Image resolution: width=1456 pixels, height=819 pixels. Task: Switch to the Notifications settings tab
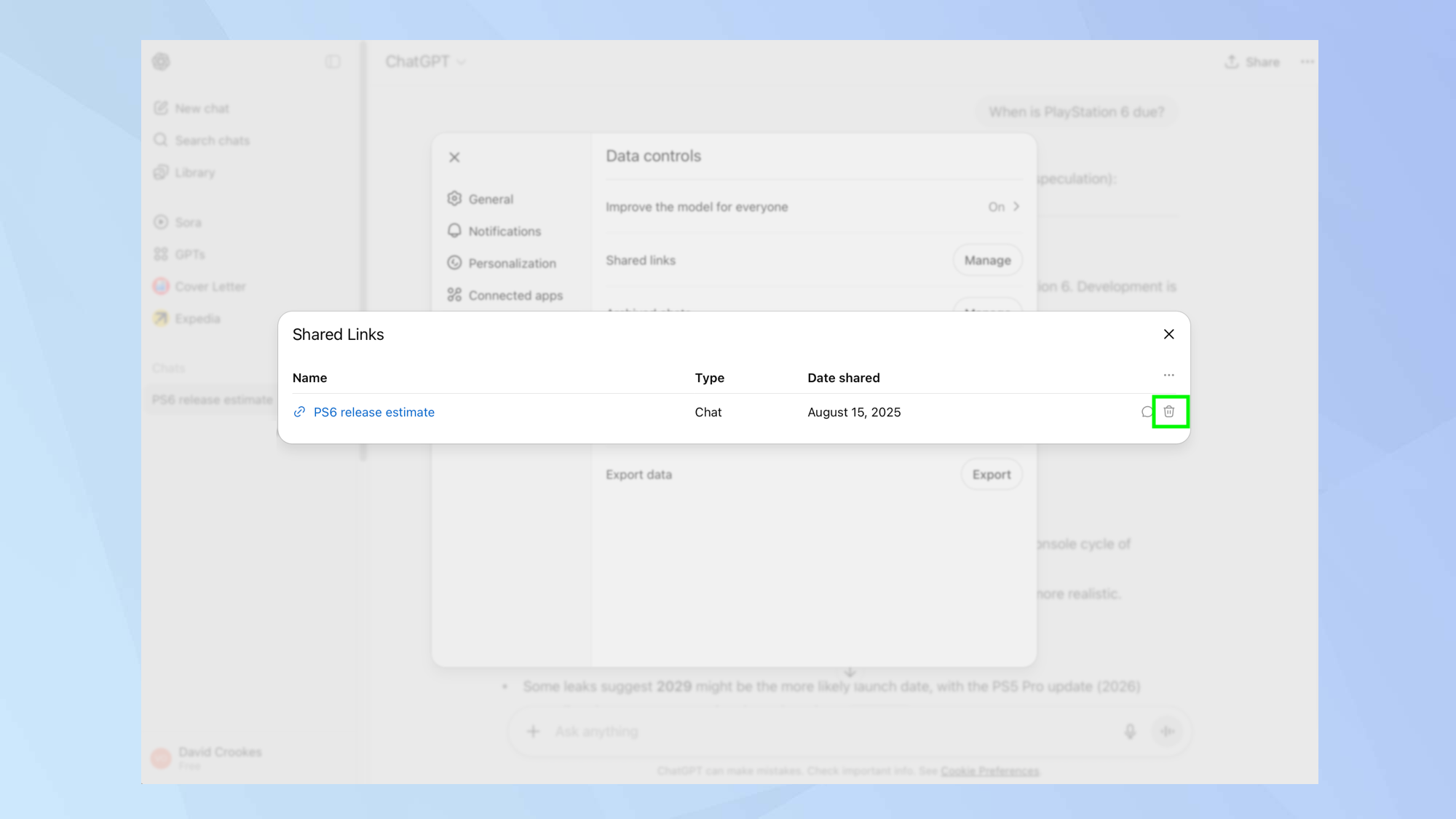tap(505, 231)
